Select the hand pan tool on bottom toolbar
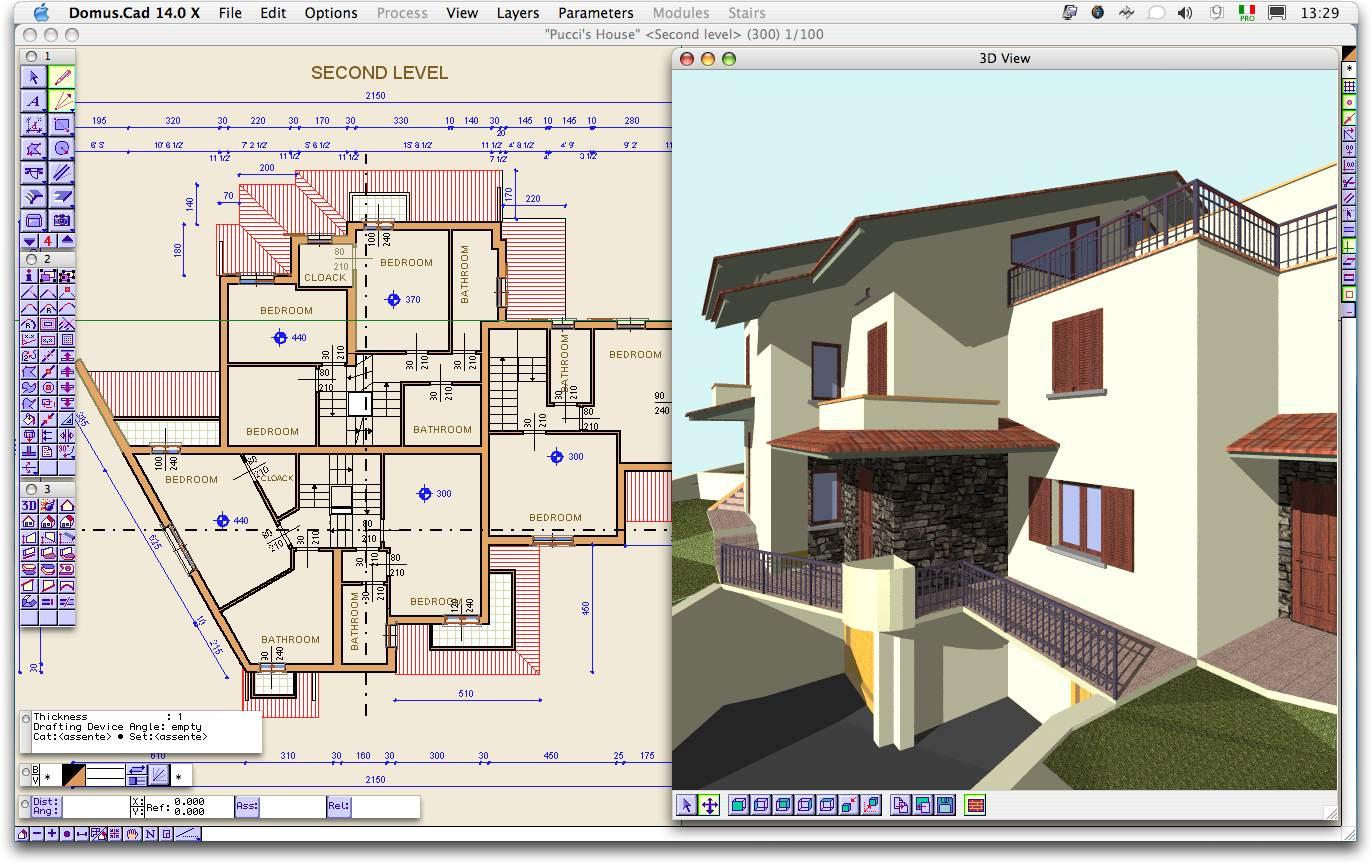This screenshot has height=865, width=1372. click(132, 832)
